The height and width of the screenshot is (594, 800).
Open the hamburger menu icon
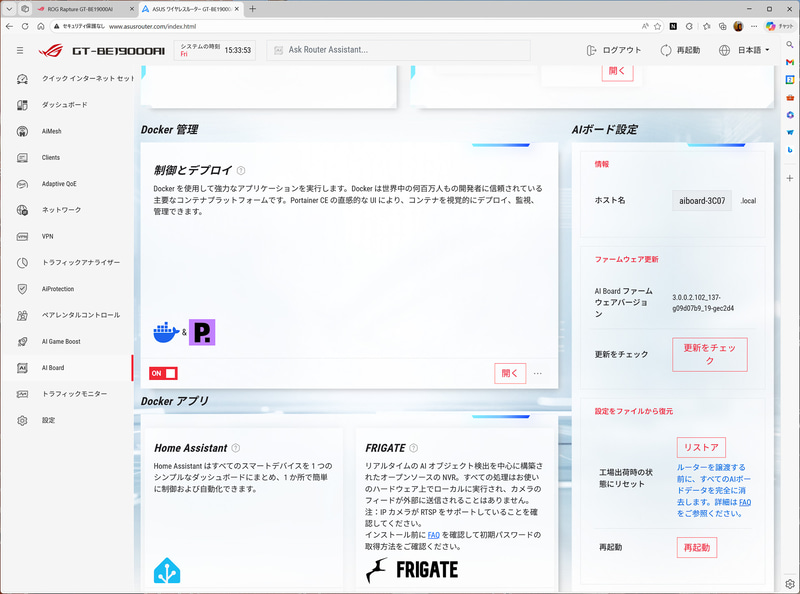coord(20,50)
